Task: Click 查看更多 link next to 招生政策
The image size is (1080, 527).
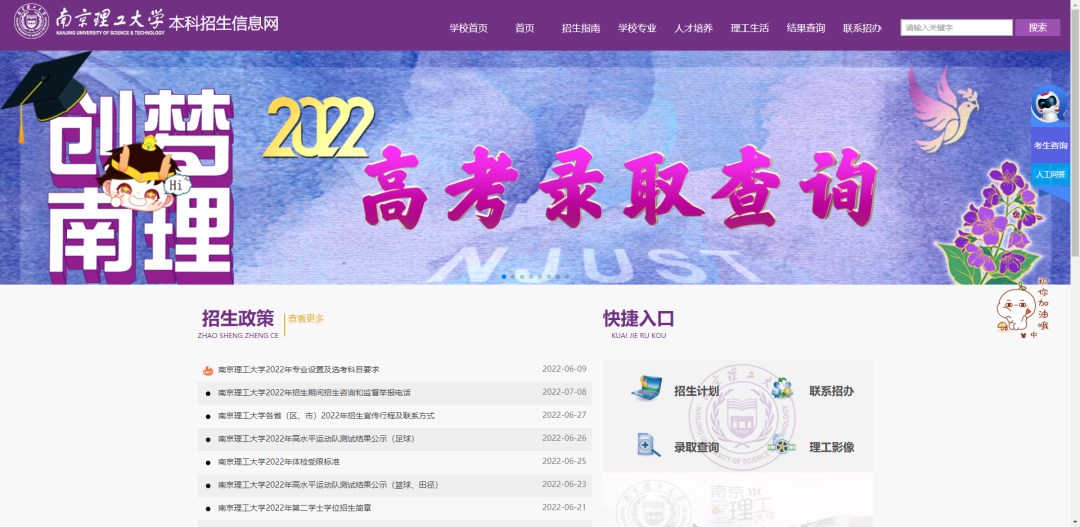Action: click(306, 319)
